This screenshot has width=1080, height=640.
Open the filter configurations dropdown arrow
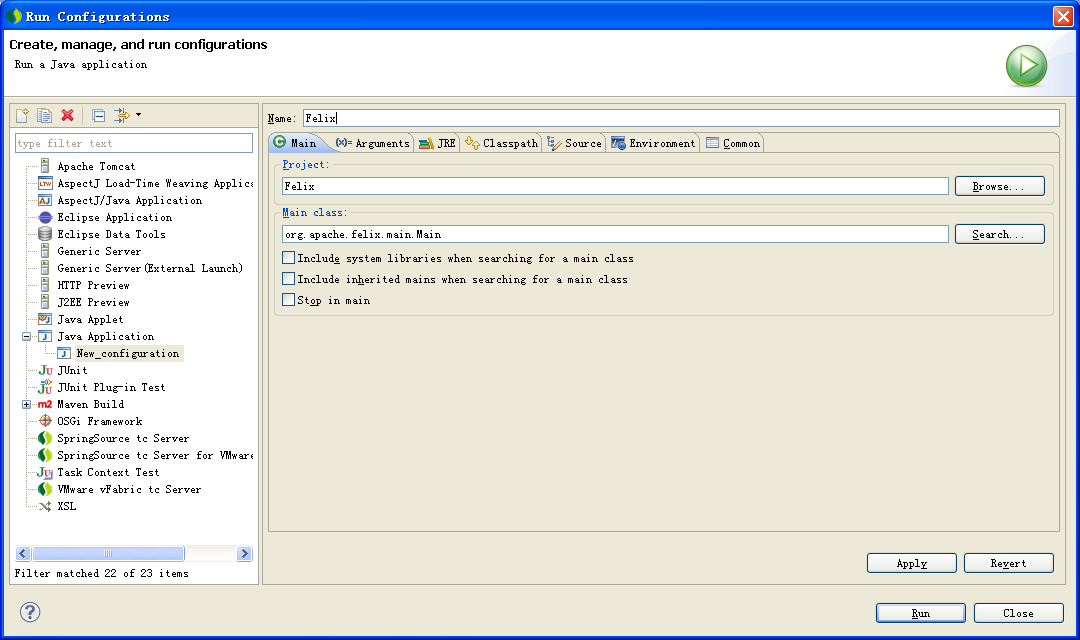138,114
